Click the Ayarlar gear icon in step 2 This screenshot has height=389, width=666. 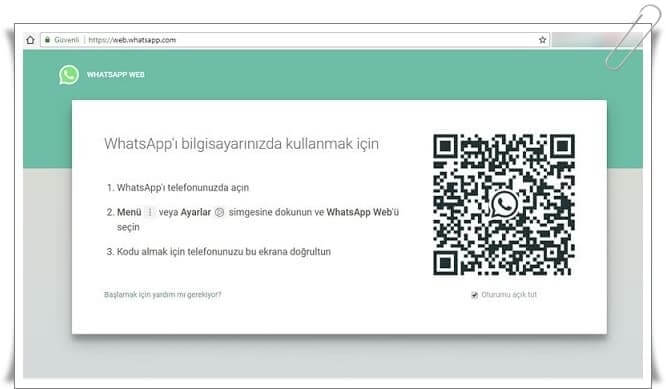tap(219, 212)
